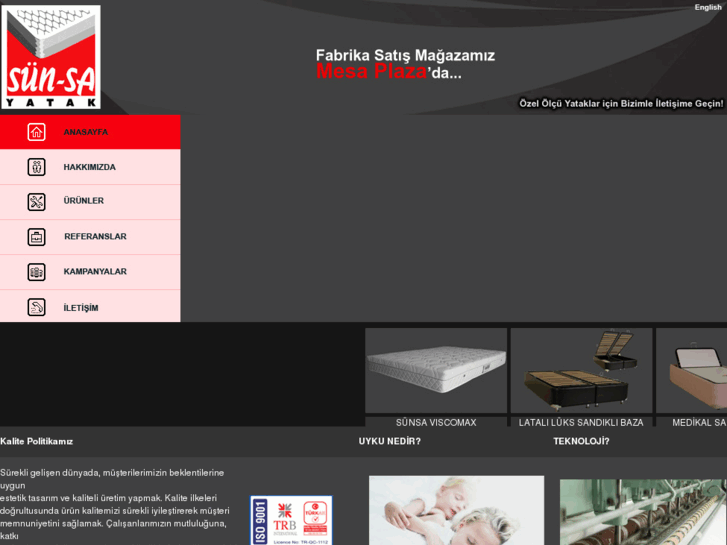Open the factory machinery image
727x545 pixels.
643,512
